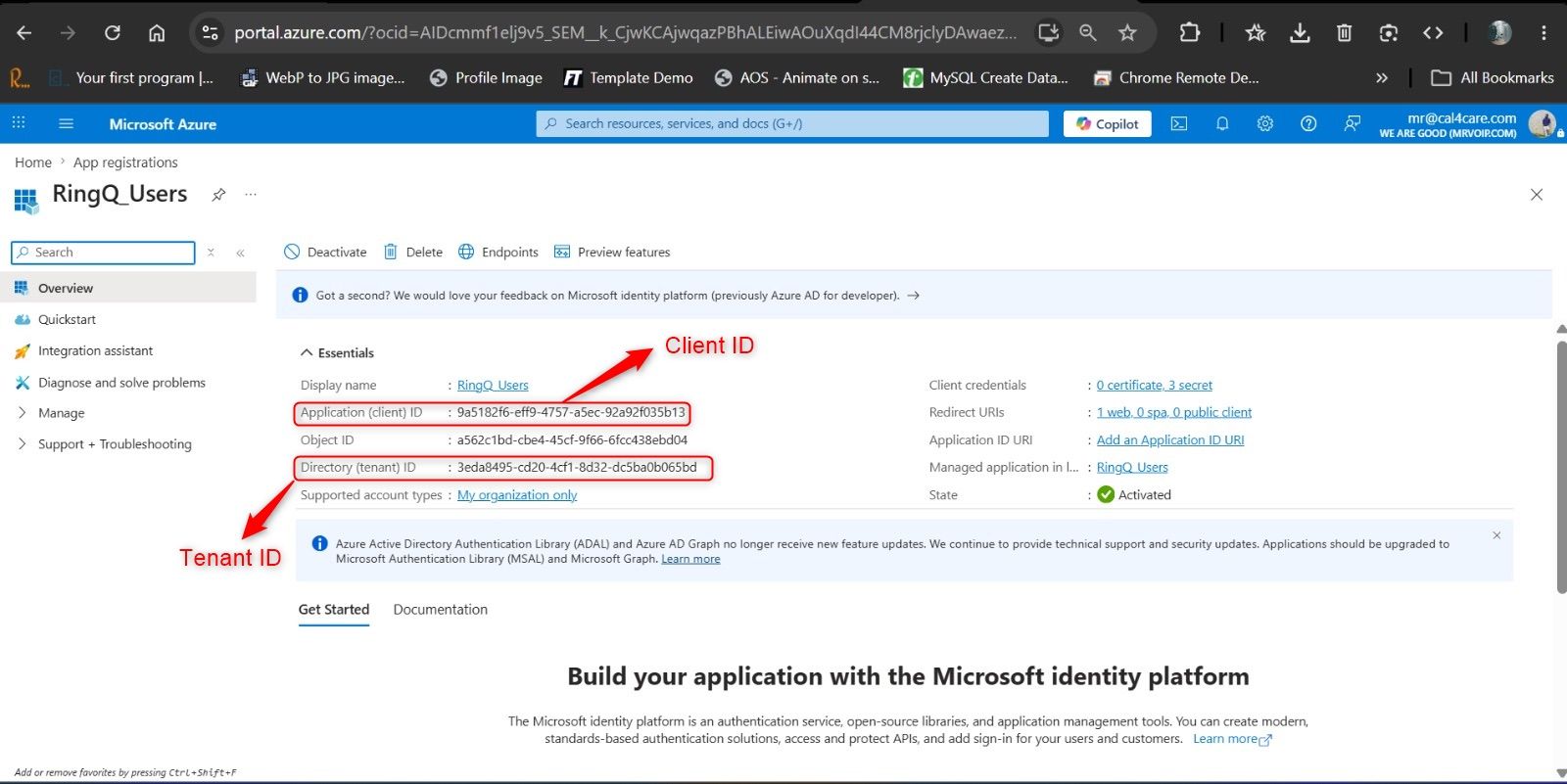Close the RingQ_Users blade

(1537, 195)
